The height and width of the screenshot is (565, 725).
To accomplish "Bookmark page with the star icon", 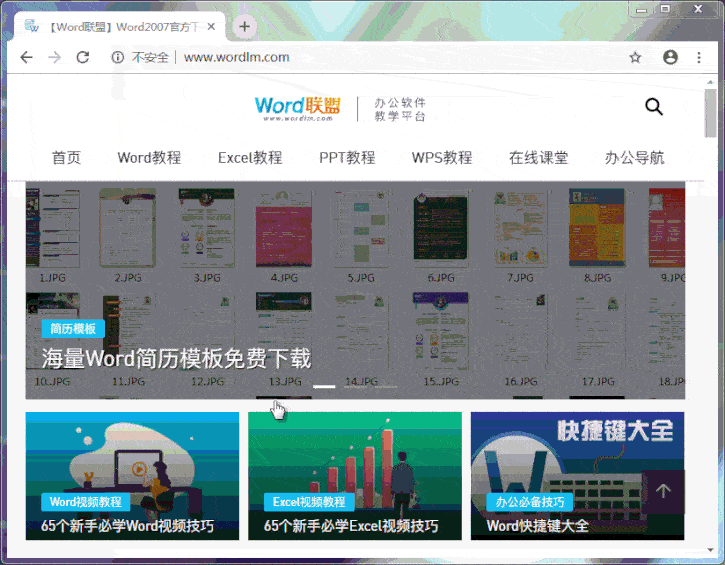I will 635,57.
